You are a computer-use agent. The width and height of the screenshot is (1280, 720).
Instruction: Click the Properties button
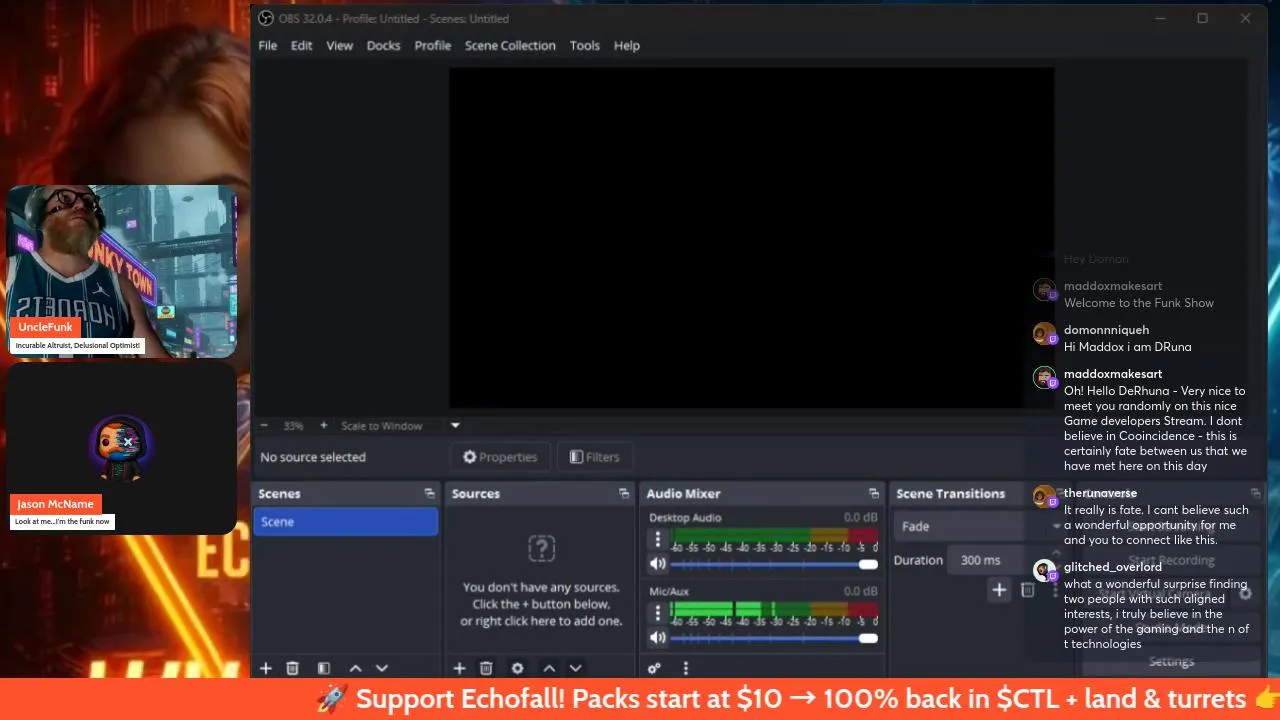pyautogui.click(x=500, y=457)
